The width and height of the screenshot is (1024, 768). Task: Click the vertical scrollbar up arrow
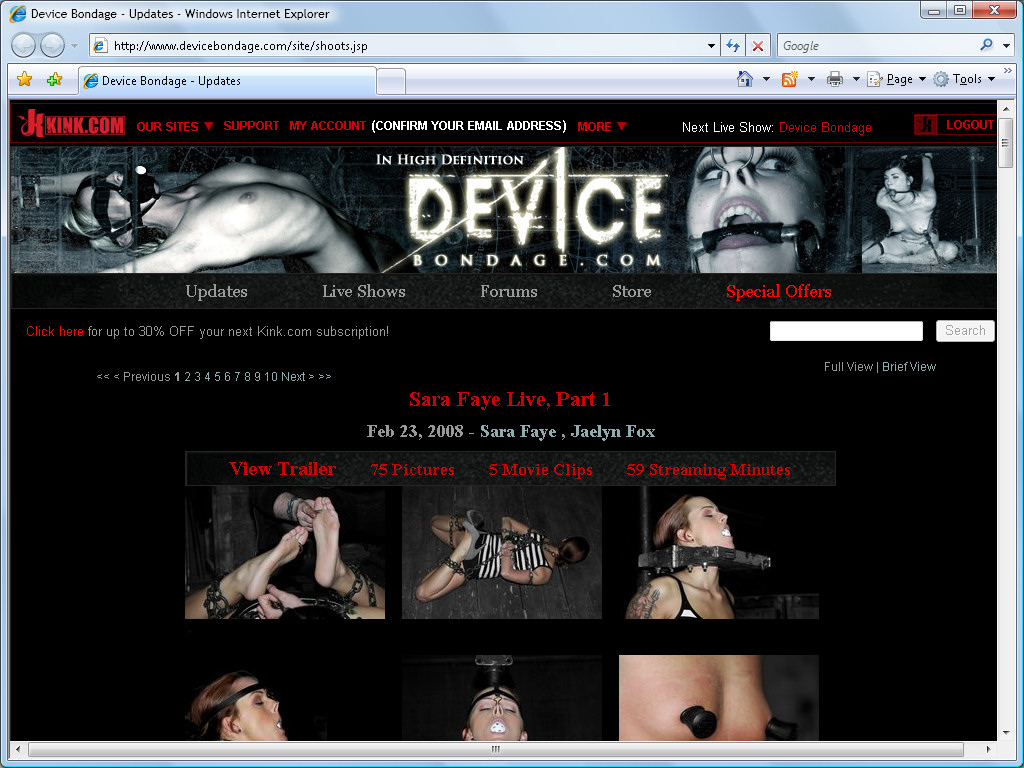(x=1006, y=109)
